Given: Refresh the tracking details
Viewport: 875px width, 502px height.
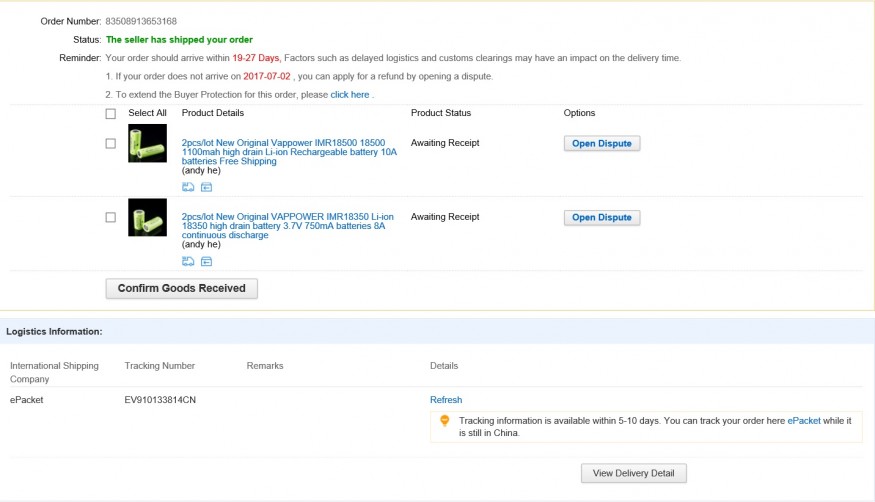Looking at the screenshot, I should click(446, 400).
